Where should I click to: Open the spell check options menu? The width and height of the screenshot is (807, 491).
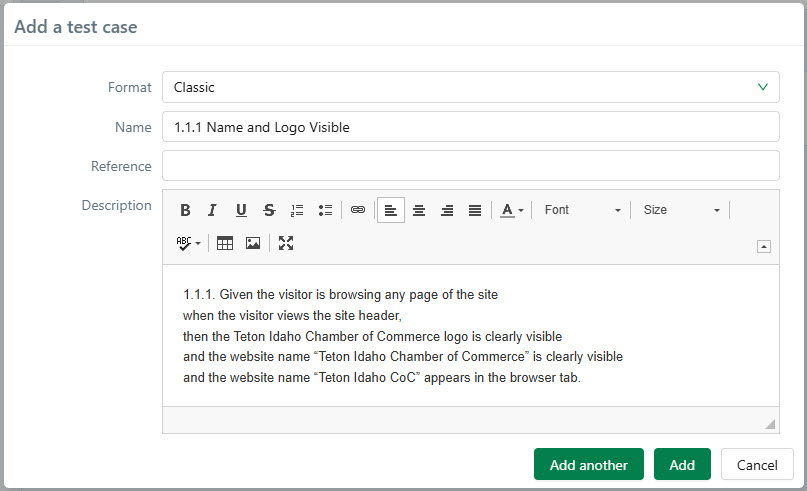click(x=189, y=243)
